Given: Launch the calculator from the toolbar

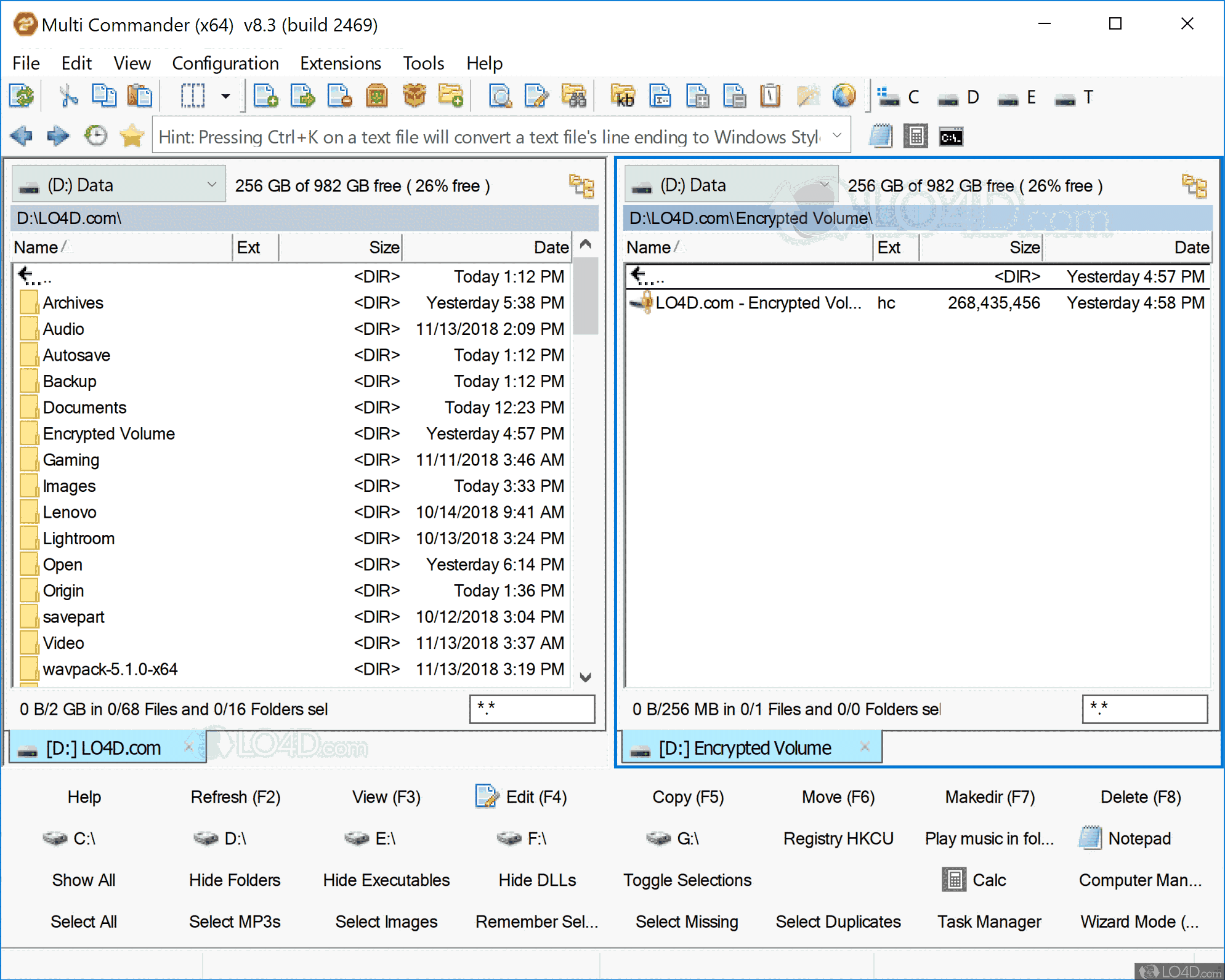Looking at the screenshot, I should [x=916, y=135].
